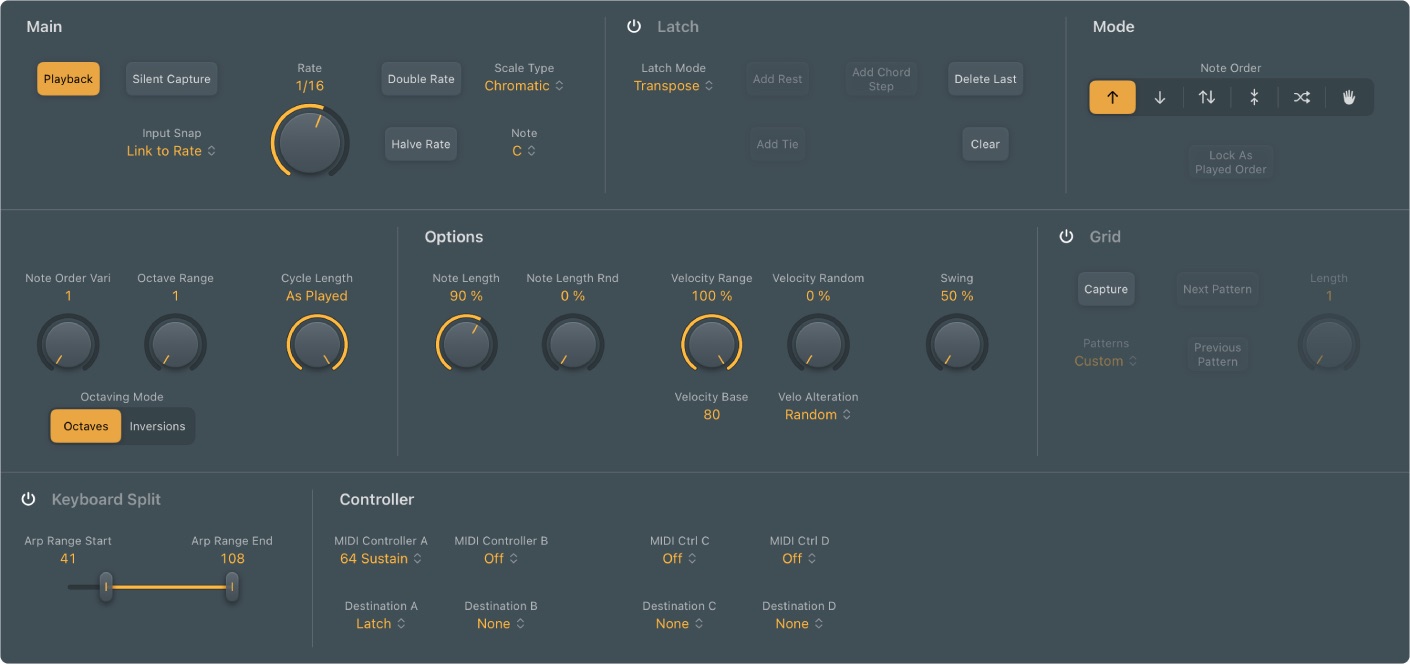
Task: Select the Outside-In note order icon
Action: tap(1254, 98)
